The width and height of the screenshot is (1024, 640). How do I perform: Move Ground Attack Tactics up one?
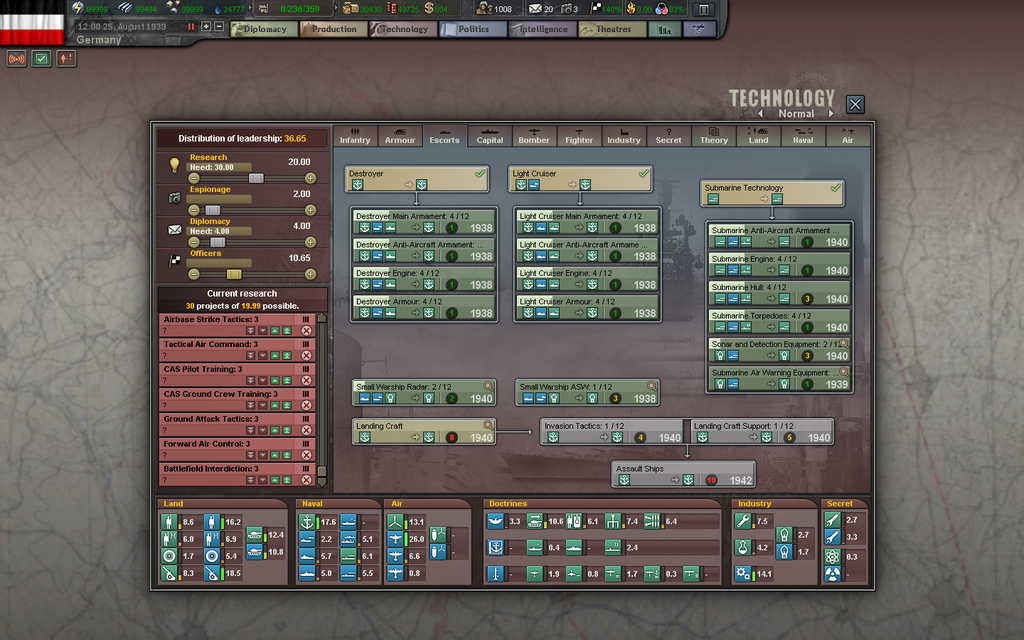pos(274,430)
